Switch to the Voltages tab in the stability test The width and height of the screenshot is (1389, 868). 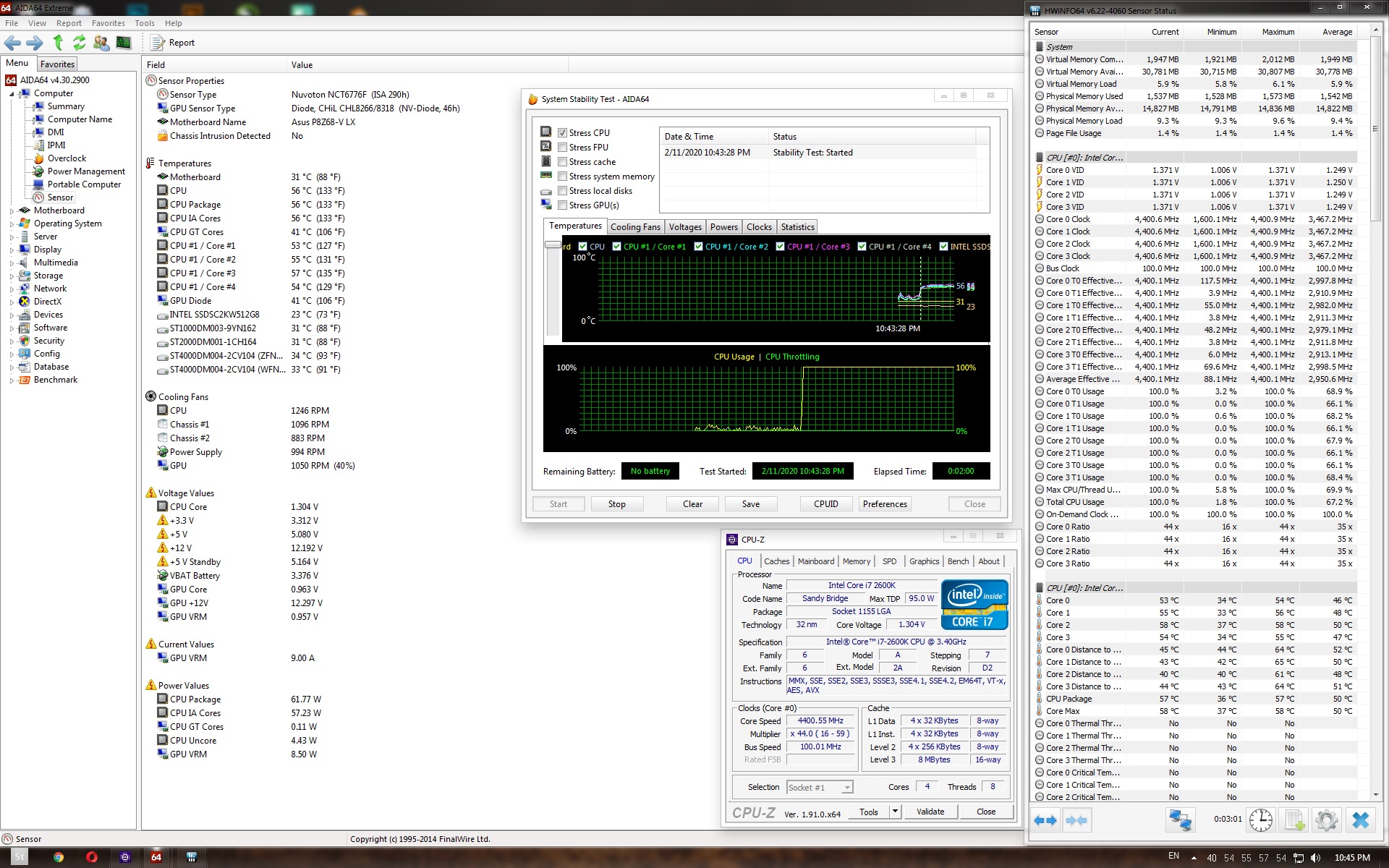pyautogui.click(x=684, y=227)
